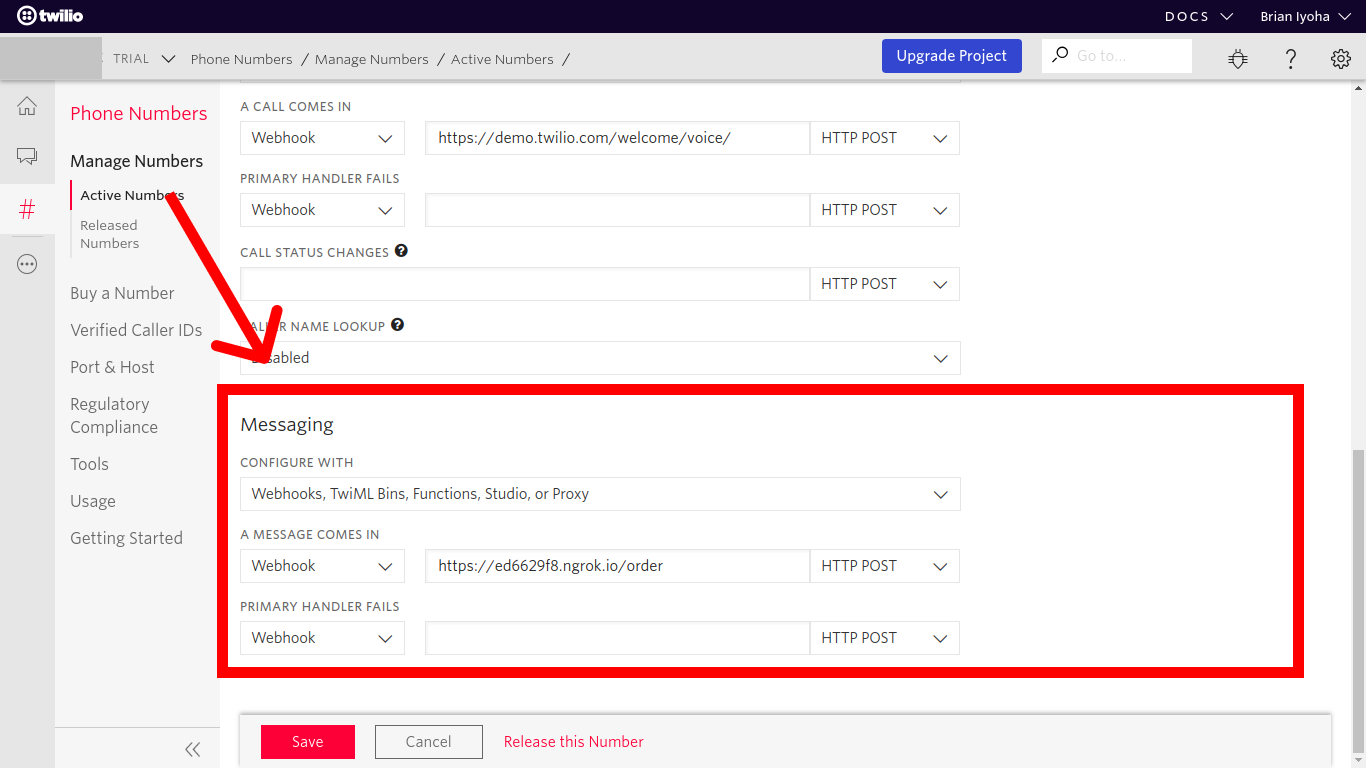Image resolution: width=1366 pixels, height=768 pixels.
Task: Click Manage Numbers breadcrumb link
Action: [x=372, y=59]
